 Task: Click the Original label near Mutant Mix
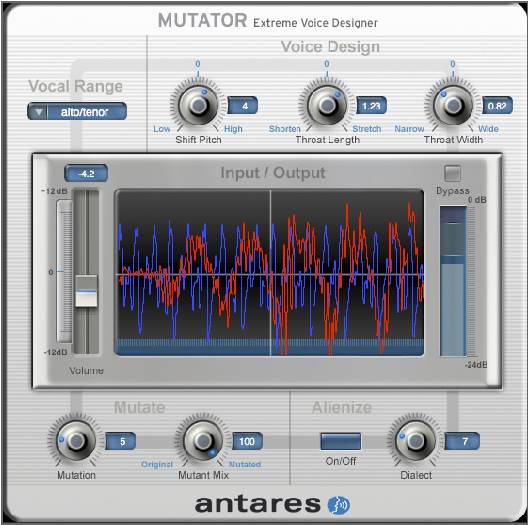tap(157, 464)
